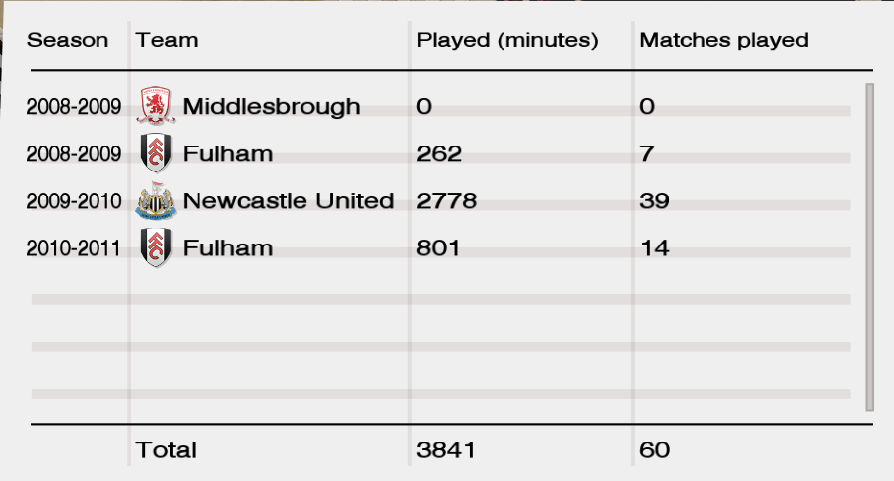Open the Newcastle United team name
This screenshot has height=481, width=894.
pos(288,201)
